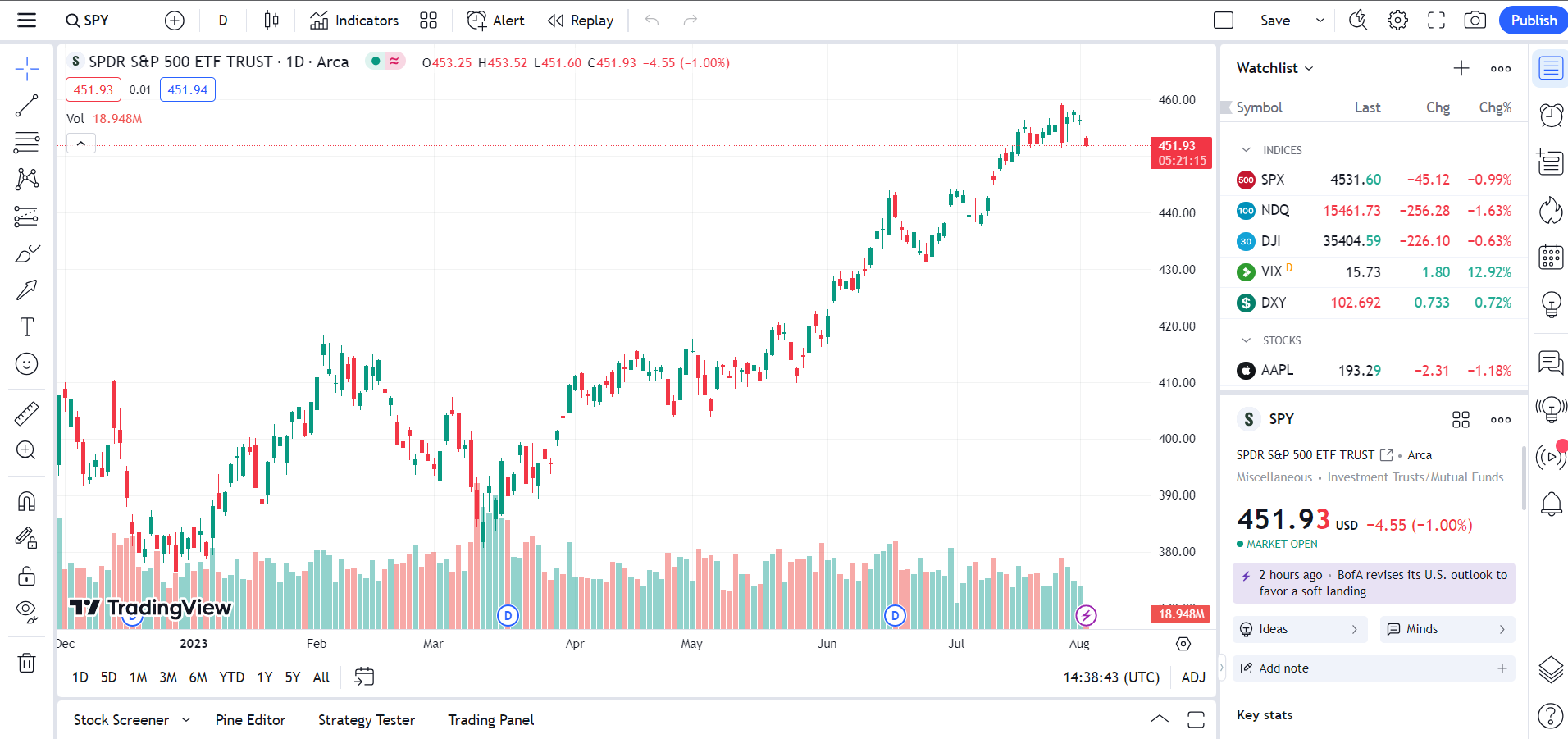
Task: Collapse the indicator legend arrow
Action: pos(81,144)
